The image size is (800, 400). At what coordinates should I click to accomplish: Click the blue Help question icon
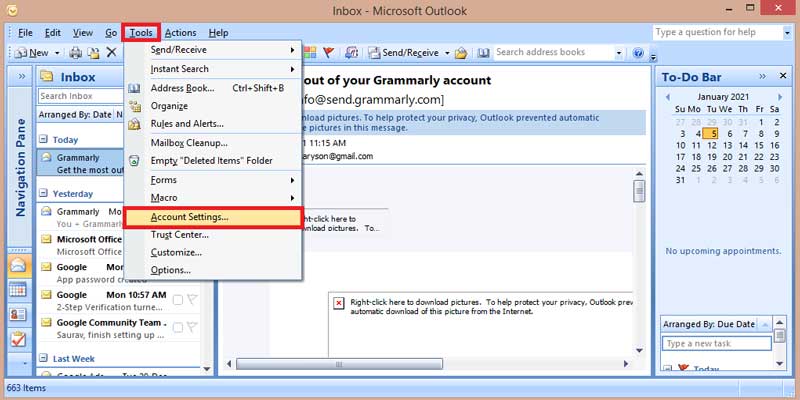(638, 52)
